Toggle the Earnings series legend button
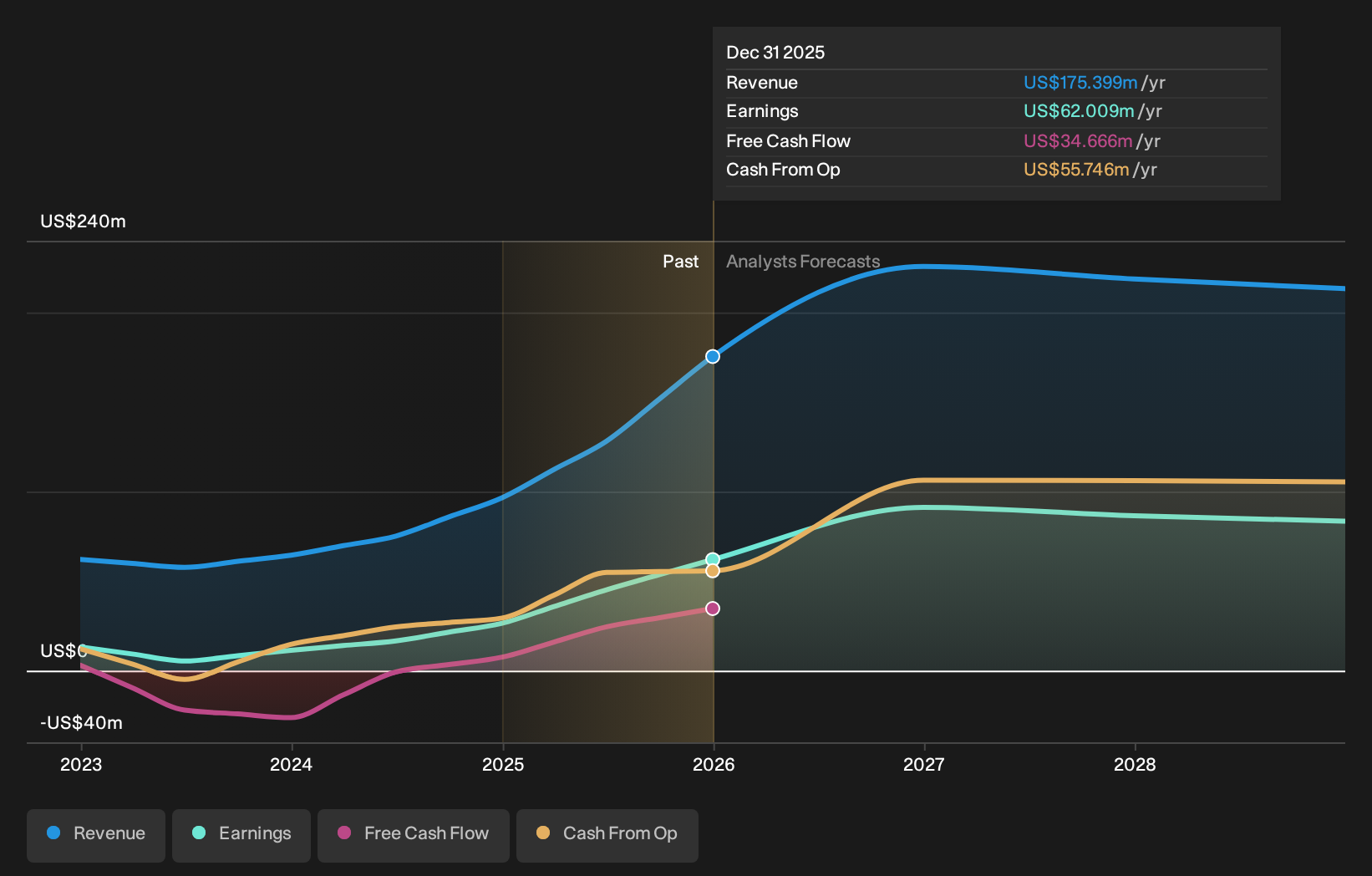Image resolution: width=1372 pixels, height=876 pixels. pos(241,835)
